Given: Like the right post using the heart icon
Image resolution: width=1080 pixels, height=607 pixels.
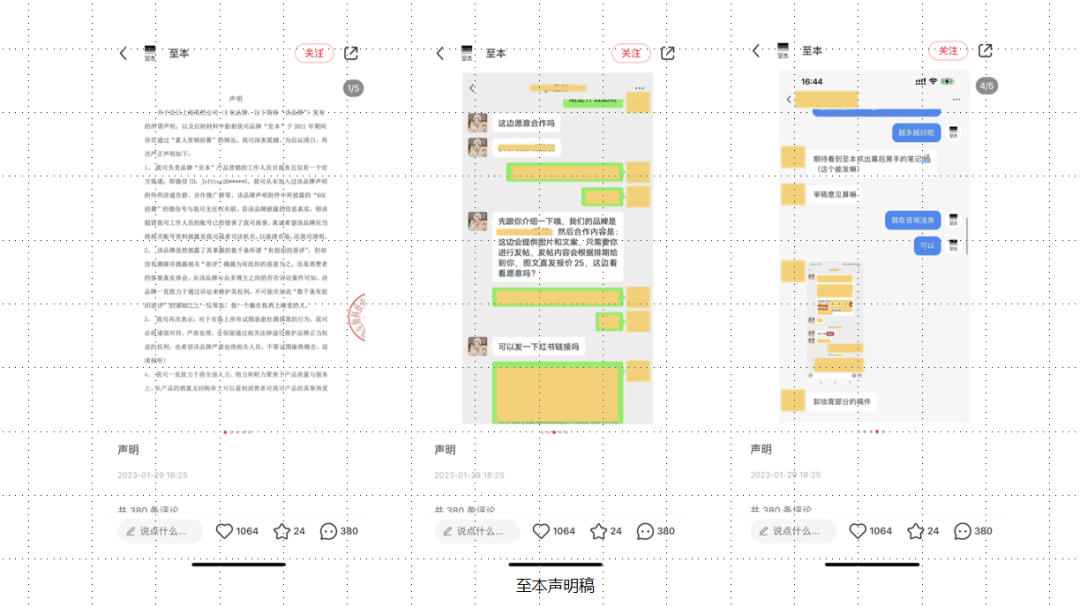Looking at the screenshot, I should tap(858, 531).
